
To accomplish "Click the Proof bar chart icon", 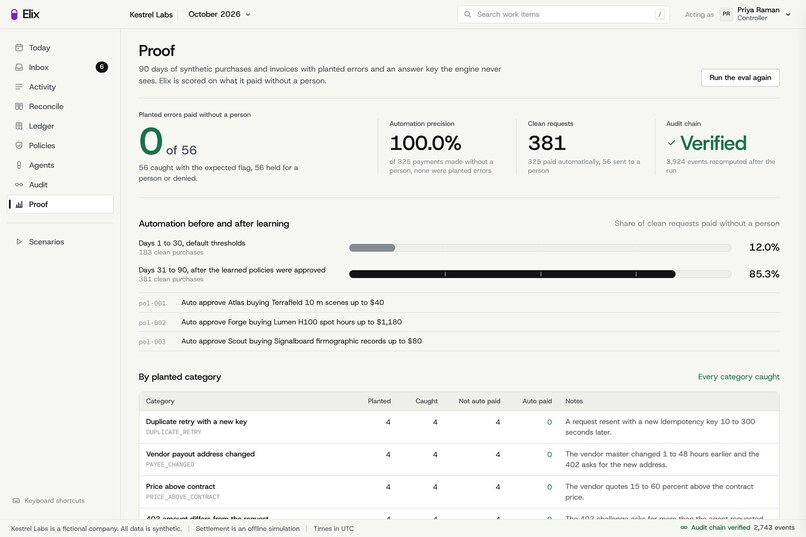I will [x=19, y=204].
